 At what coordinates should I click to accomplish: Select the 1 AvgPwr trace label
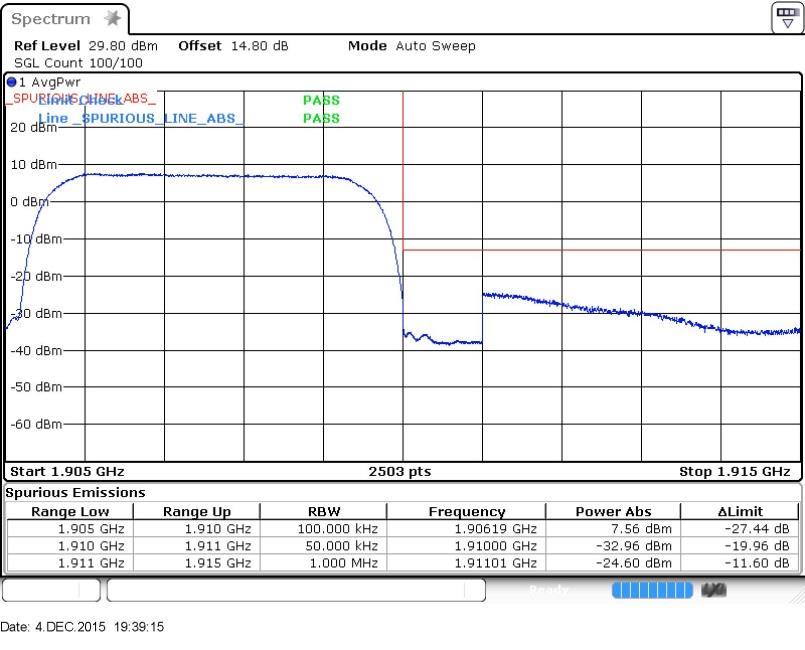click(50, 82)
